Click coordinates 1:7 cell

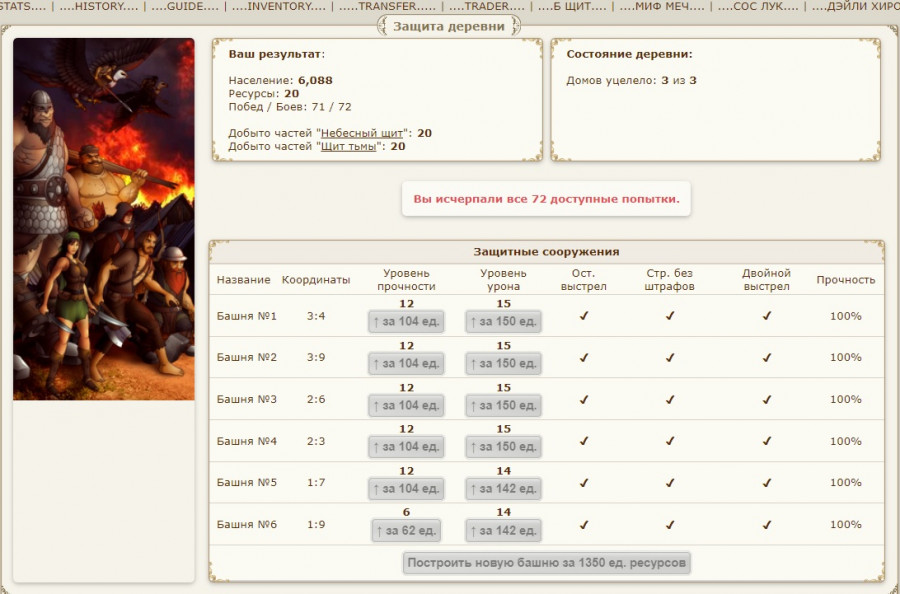316,483
